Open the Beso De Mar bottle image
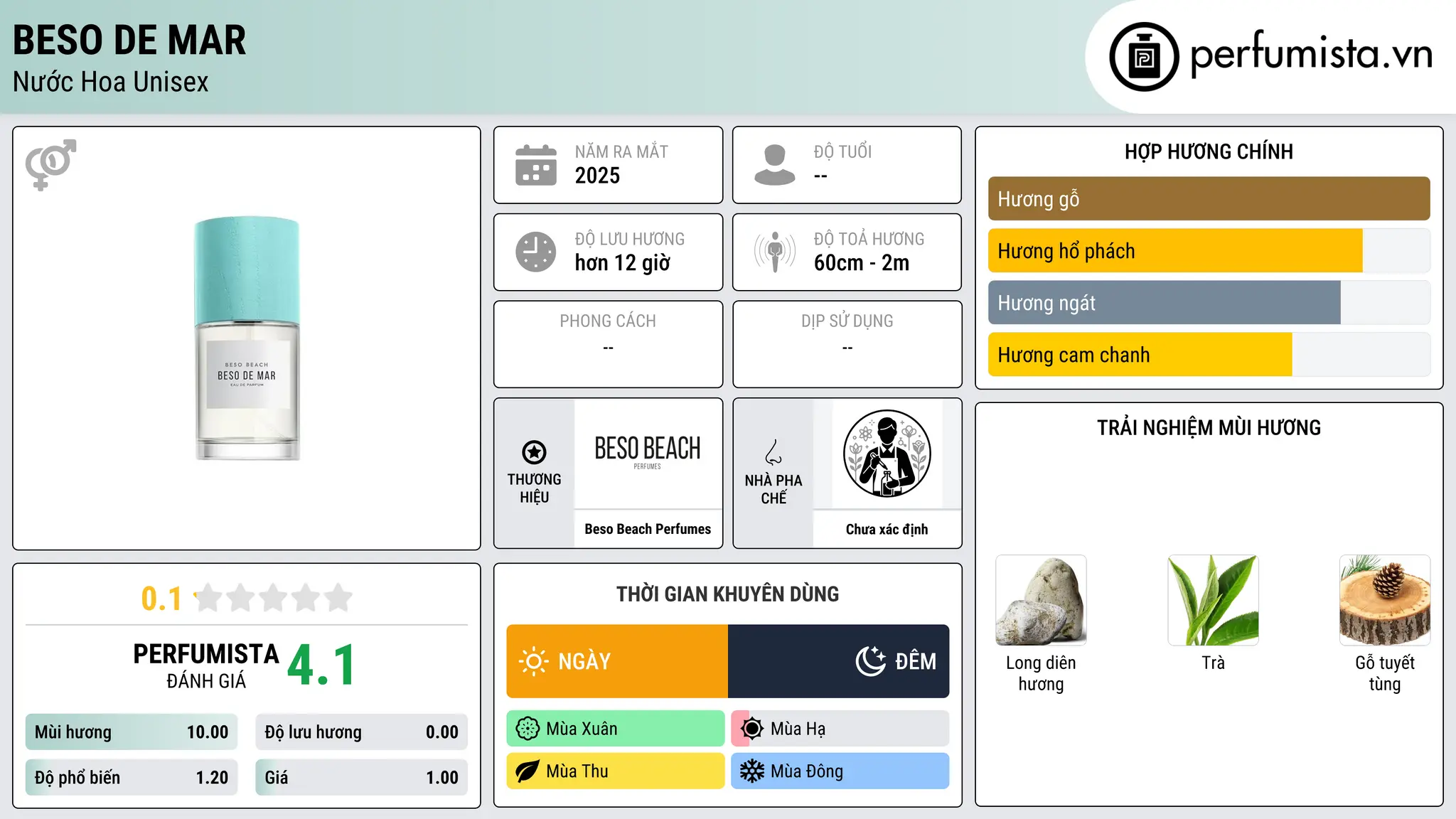This screenshot has width=1456, height=819. pos(247,338)
